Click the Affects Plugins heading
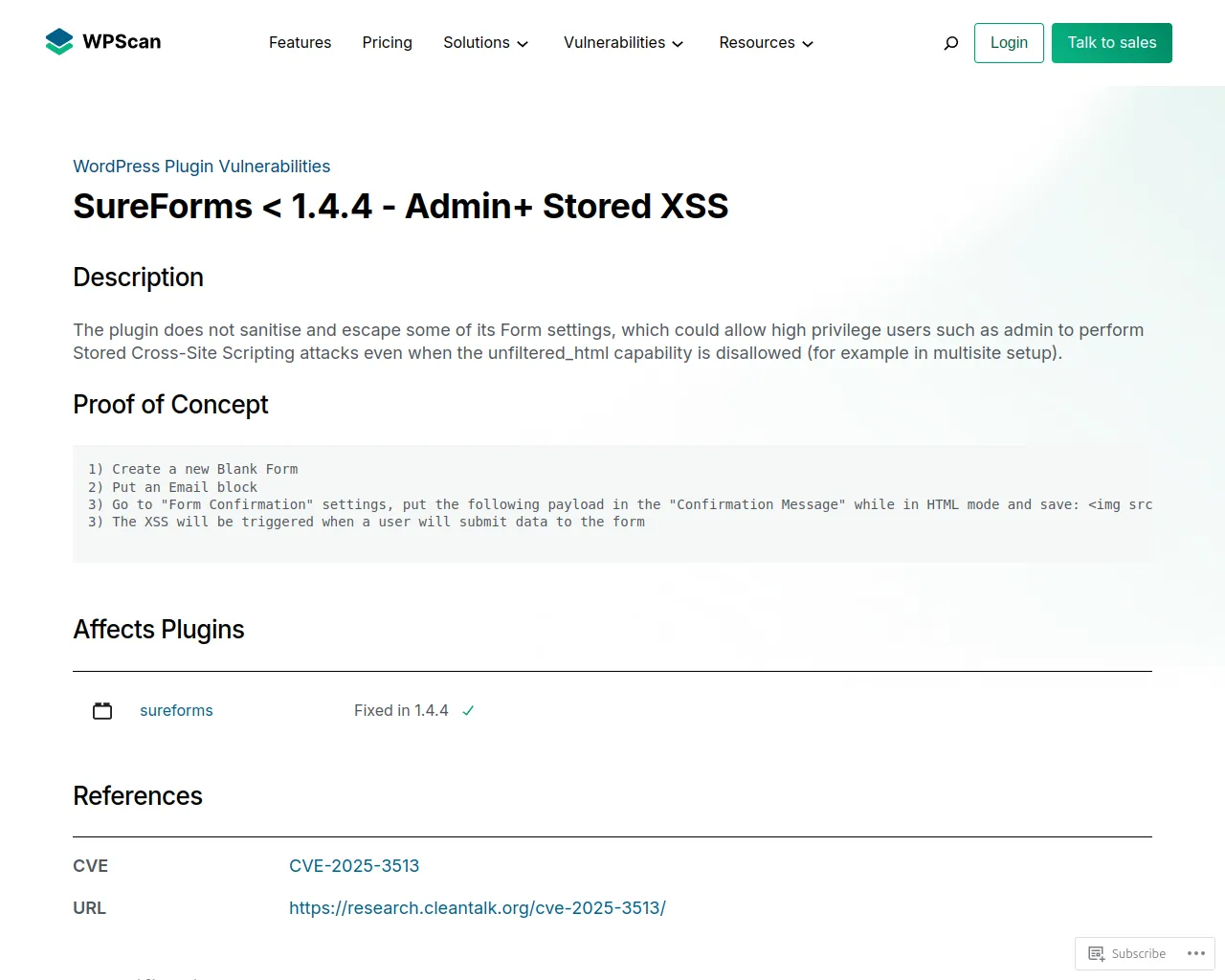The height and width of the screenshot is (980, 1225). pyautogui.click(x=159, y=630)
